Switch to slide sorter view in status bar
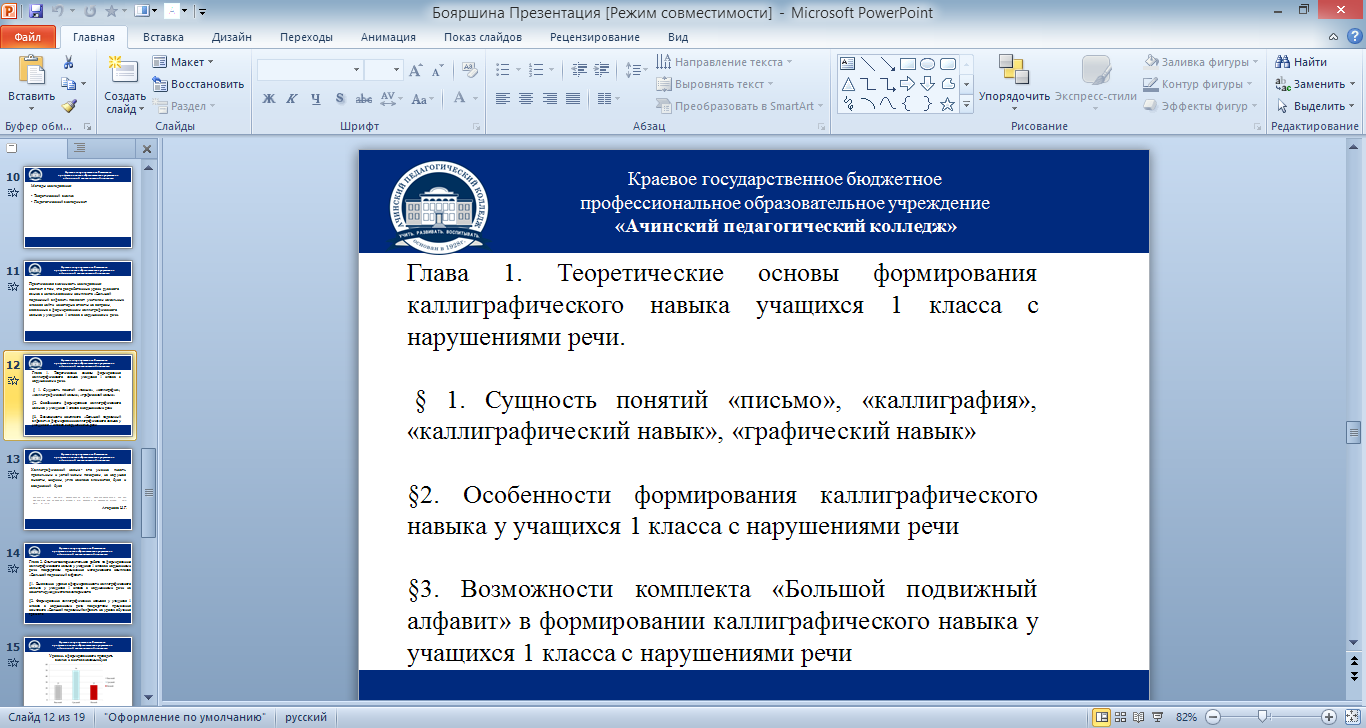The image size is (1366, 728). point(1122,717)
